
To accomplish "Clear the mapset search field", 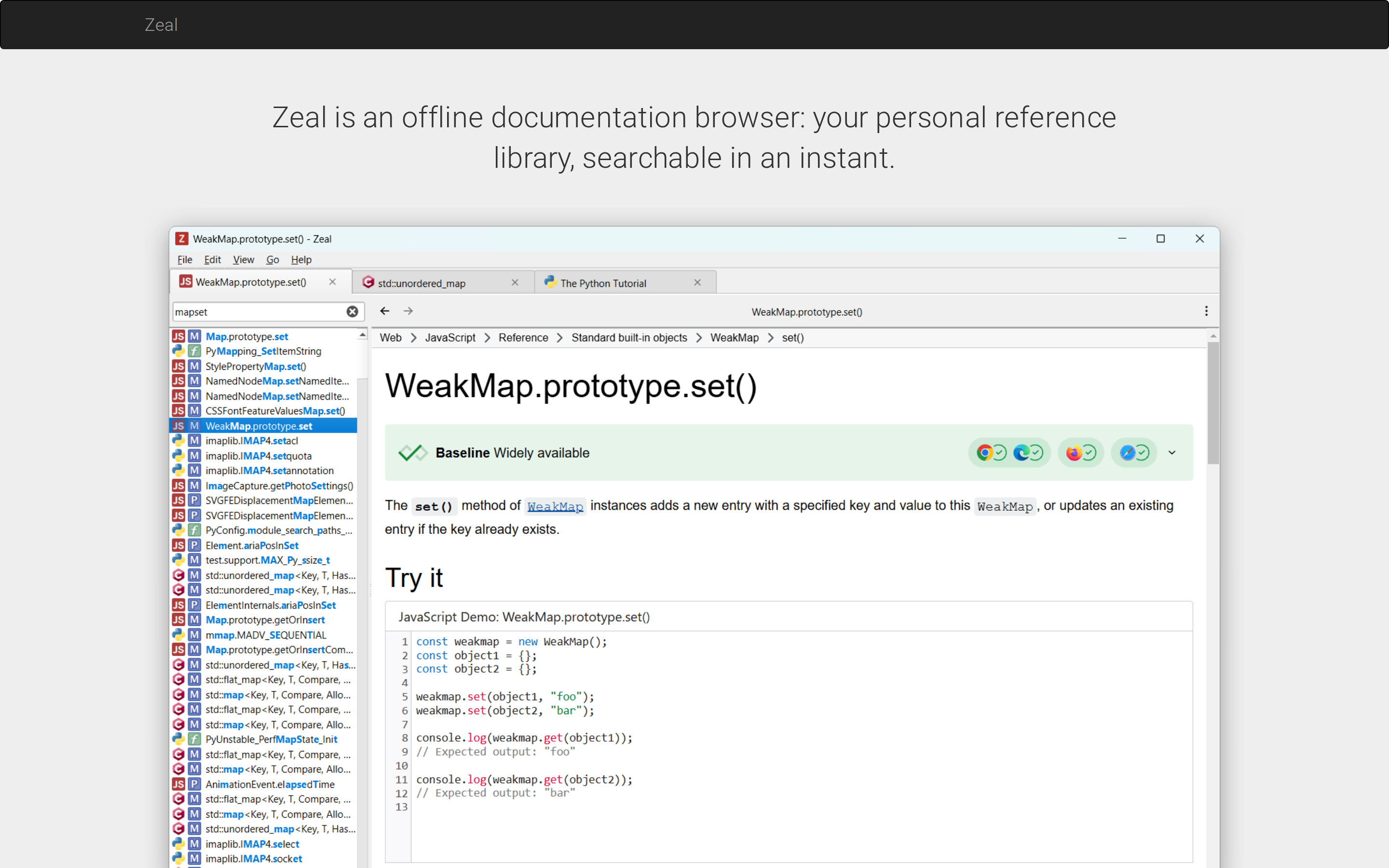I will 353,312.
